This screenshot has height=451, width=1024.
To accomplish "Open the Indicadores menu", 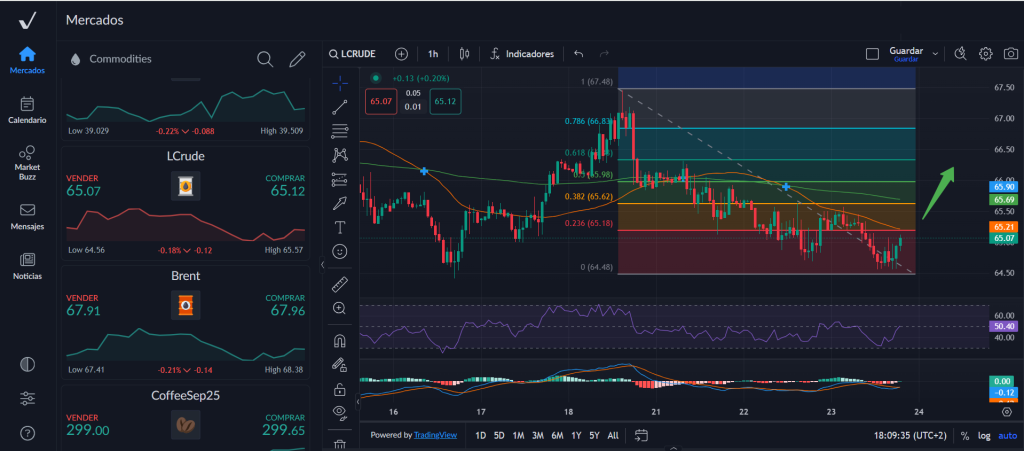I will coord(522,54).
